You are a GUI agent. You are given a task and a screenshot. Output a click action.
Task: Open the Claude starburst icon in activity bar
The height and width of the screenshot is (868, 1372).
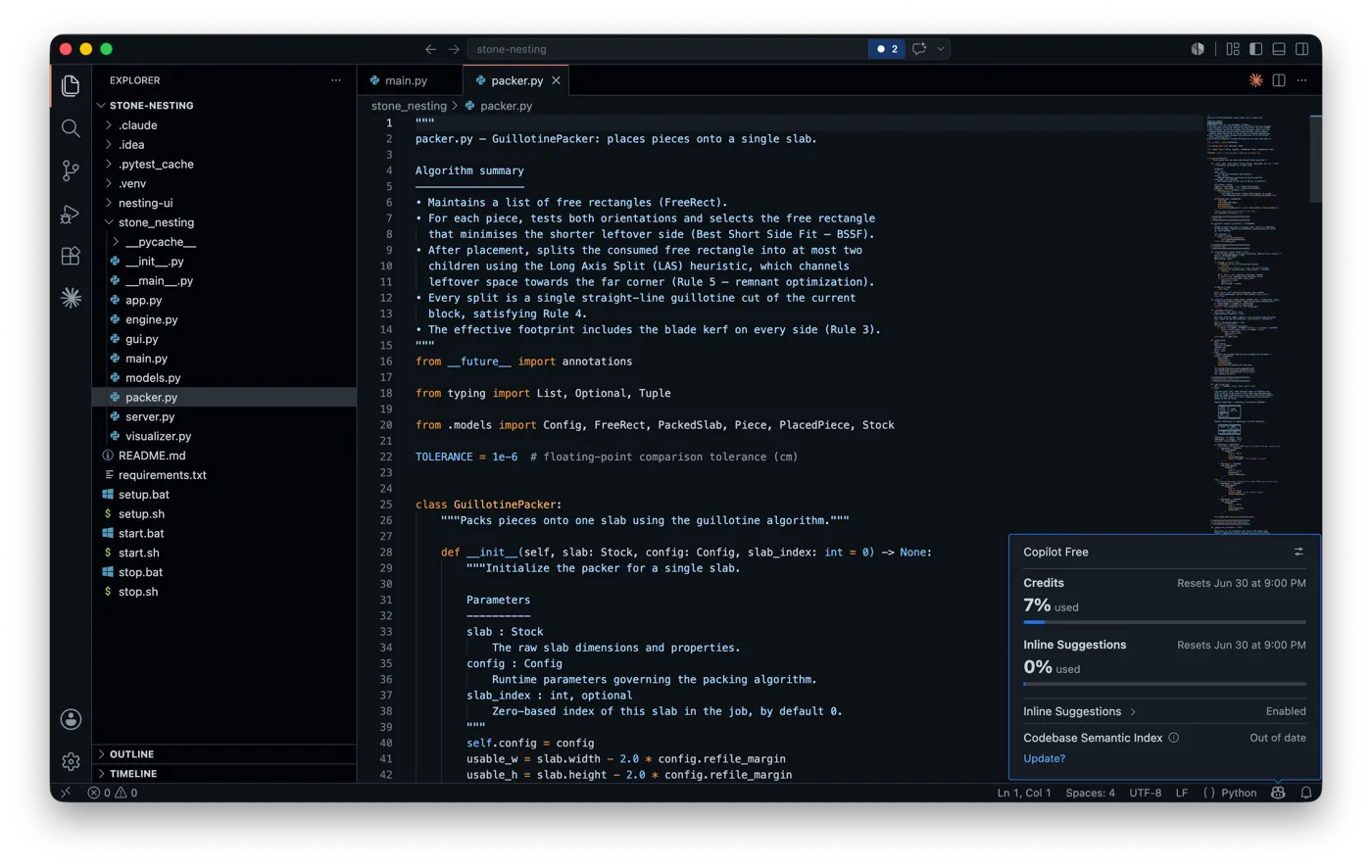click(x=71, y=298)
